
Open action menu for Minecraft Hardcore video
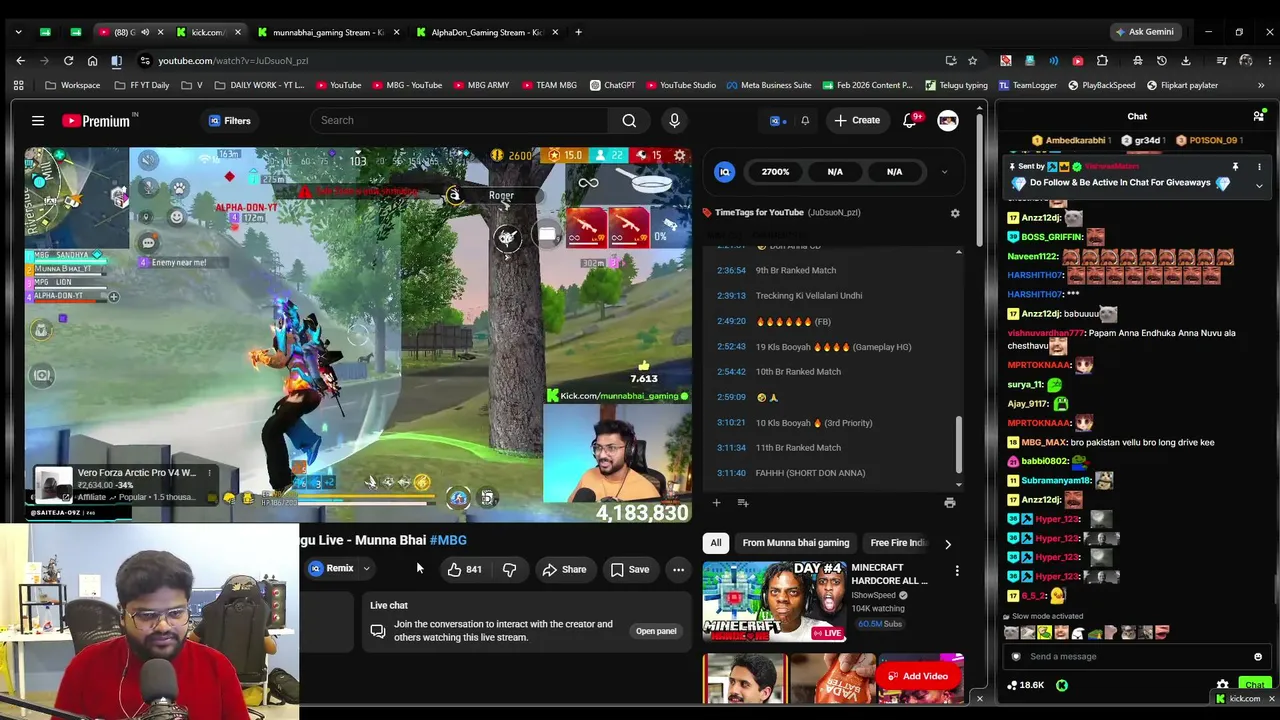click(957, 571)
